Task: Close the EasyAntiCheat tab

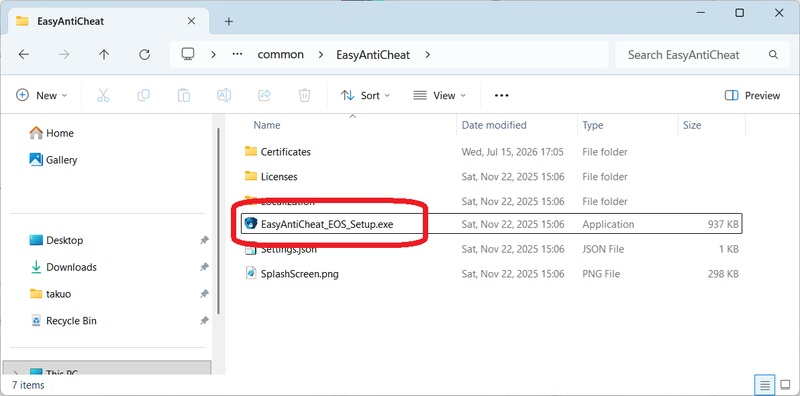Action: click(191, 21)
